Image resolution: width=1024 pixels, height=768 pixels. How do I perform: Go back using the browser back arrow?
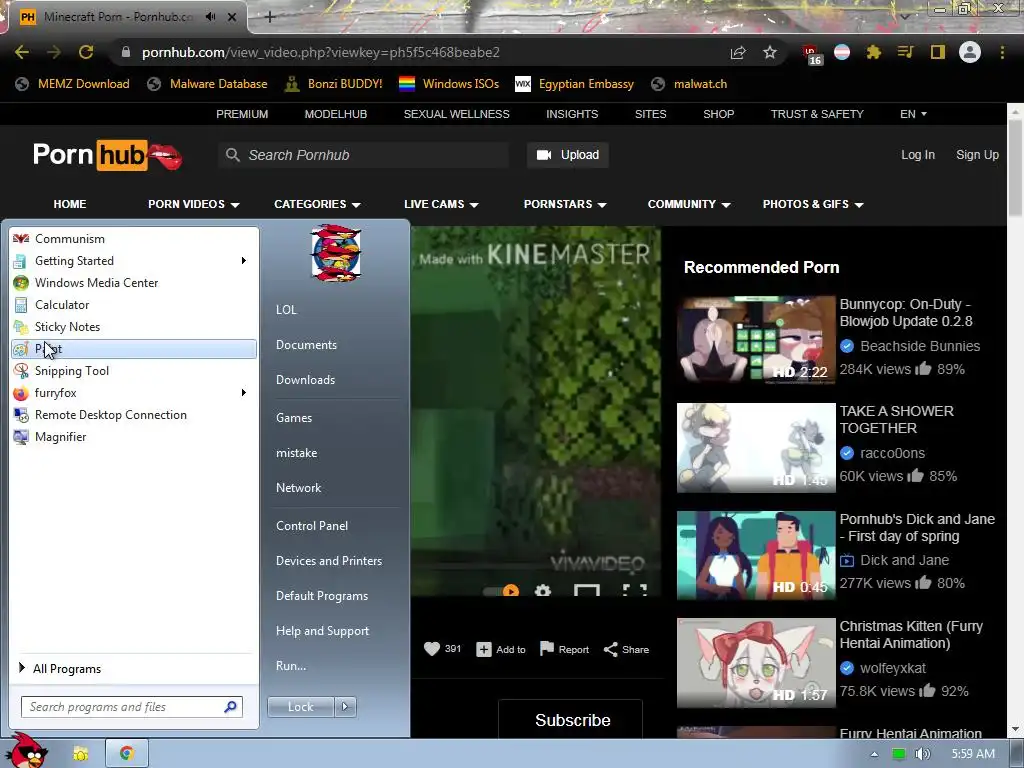22,52
